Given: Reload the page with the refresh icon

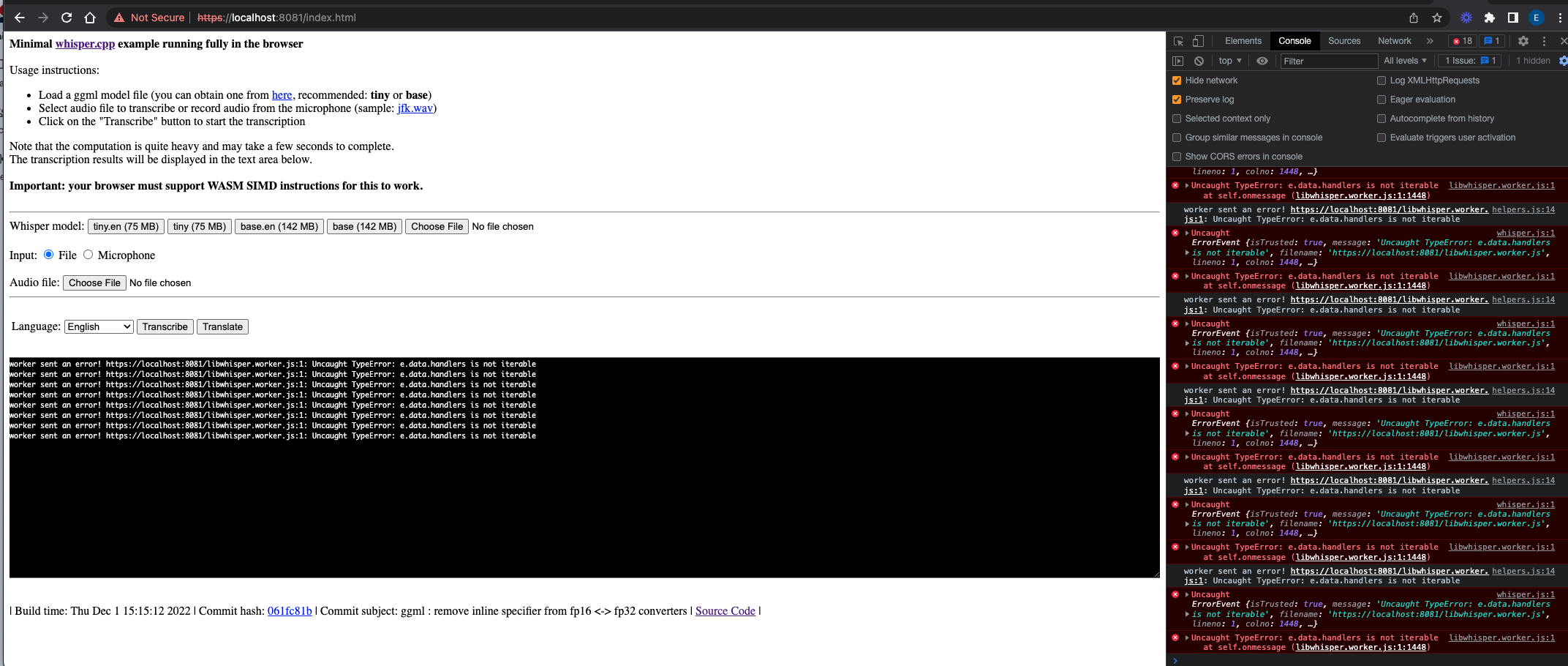Looking at the screenshot, I should [67, 18].
